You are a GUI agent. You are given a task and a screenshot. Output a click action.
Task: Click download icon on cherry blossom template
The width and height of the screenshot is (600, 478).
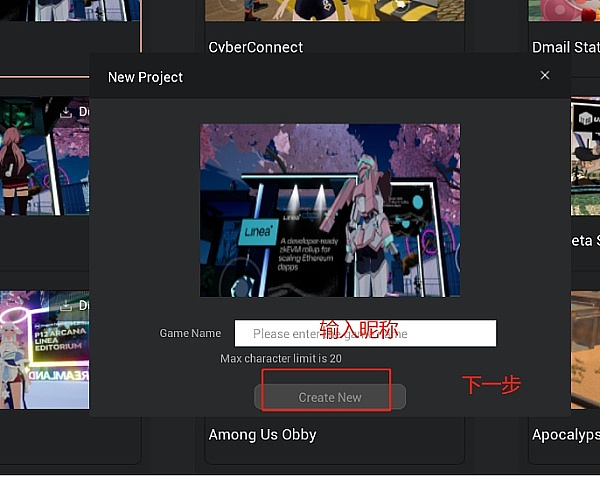(66, 112)
